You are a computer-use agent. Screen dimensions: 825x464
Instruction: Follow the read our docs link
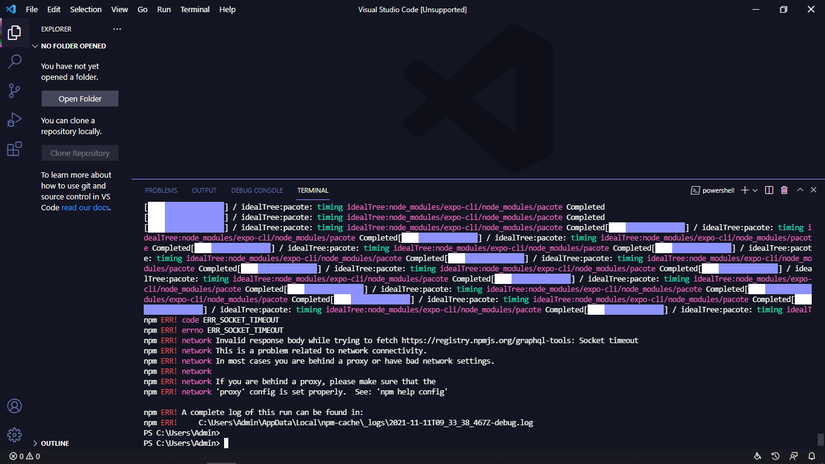pyautogui.click(x=85, y=207)
